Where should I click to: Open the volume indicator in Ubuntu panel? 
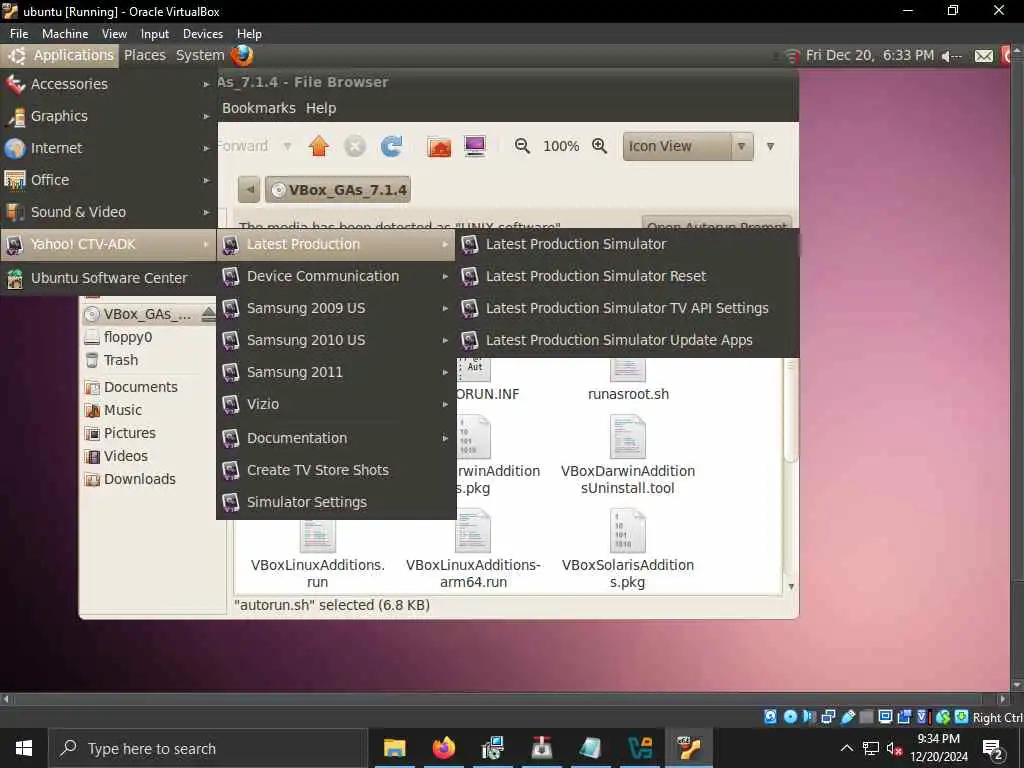pos(952,56)
